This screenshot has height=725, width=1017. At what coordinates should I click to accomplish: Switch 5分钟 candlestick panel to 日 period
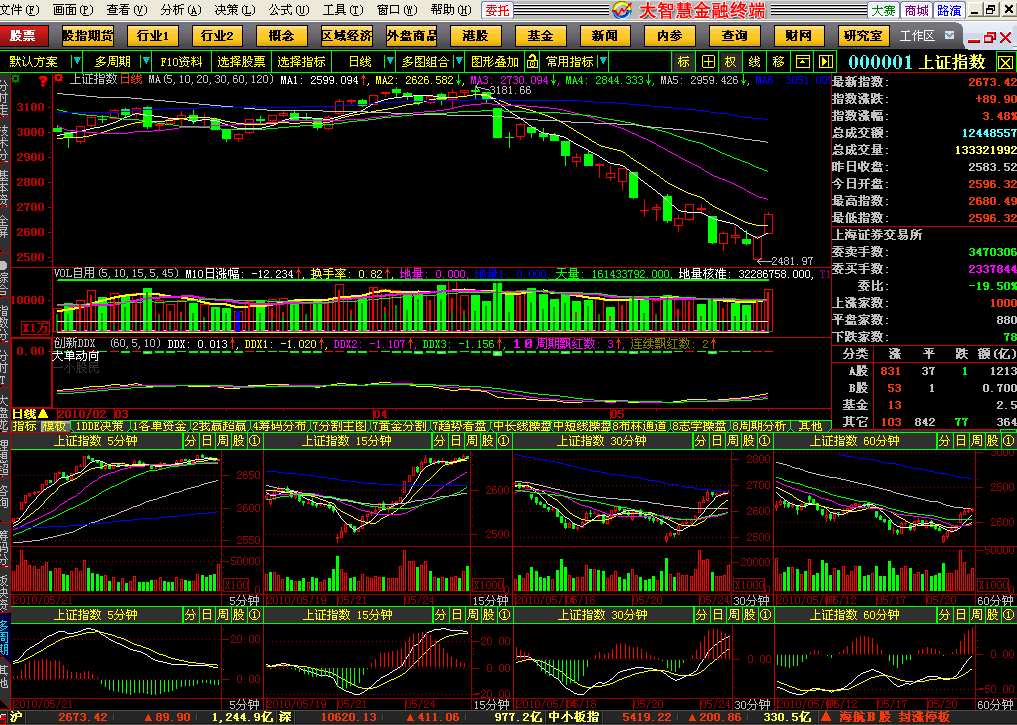[207, 441]
